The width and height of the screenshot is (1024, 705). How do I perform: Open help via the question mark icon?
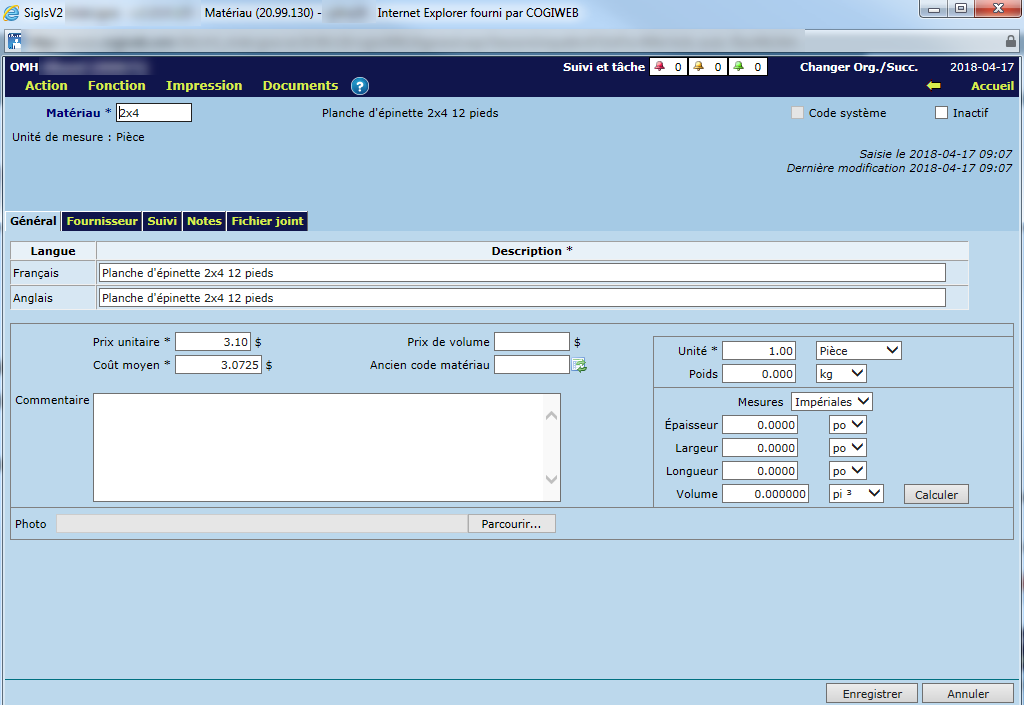(x=360, y=86)
